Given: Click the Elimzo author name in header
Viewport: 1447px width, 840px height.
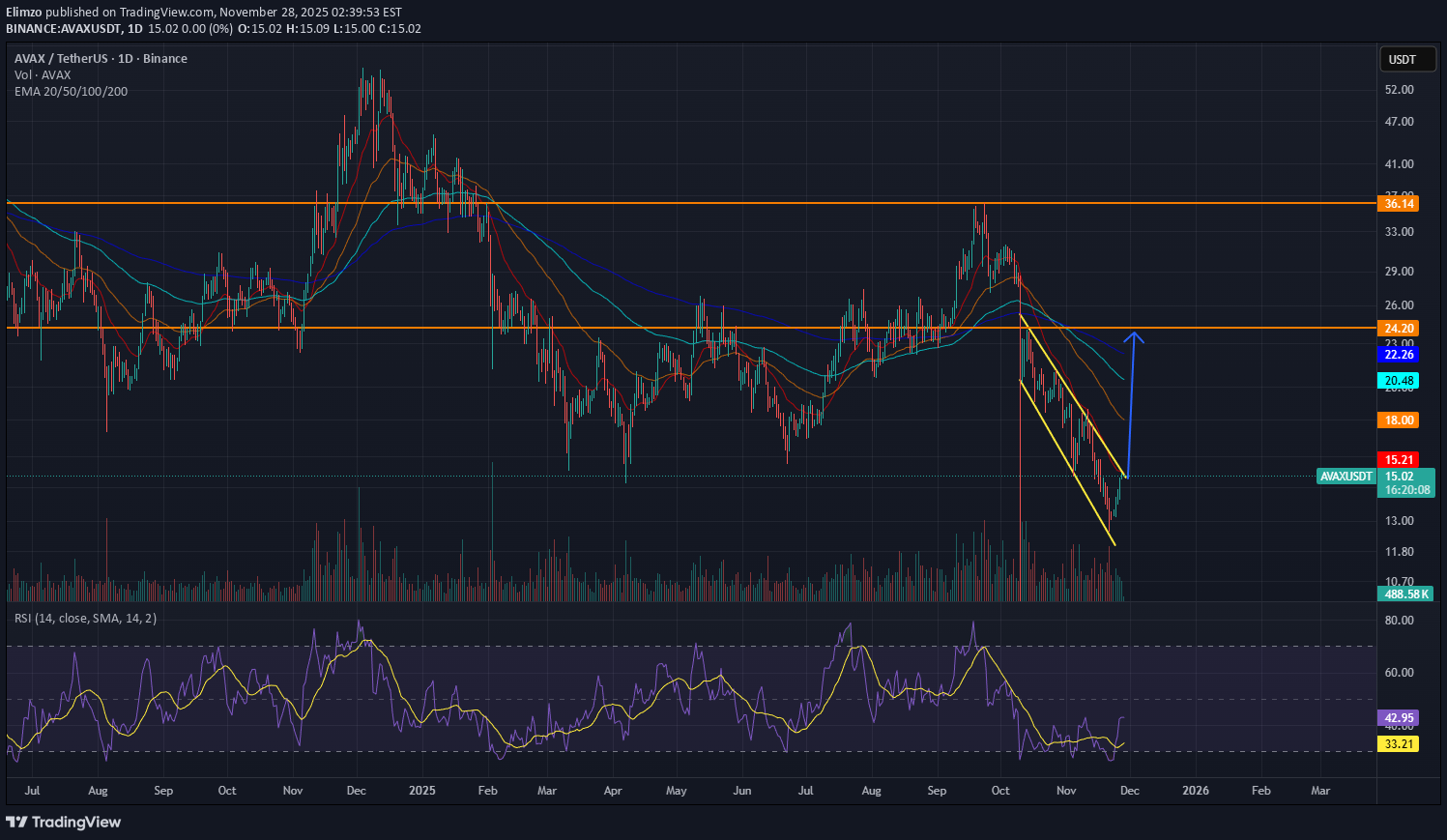Looking at the screenshot, I should tap(24, 13).
